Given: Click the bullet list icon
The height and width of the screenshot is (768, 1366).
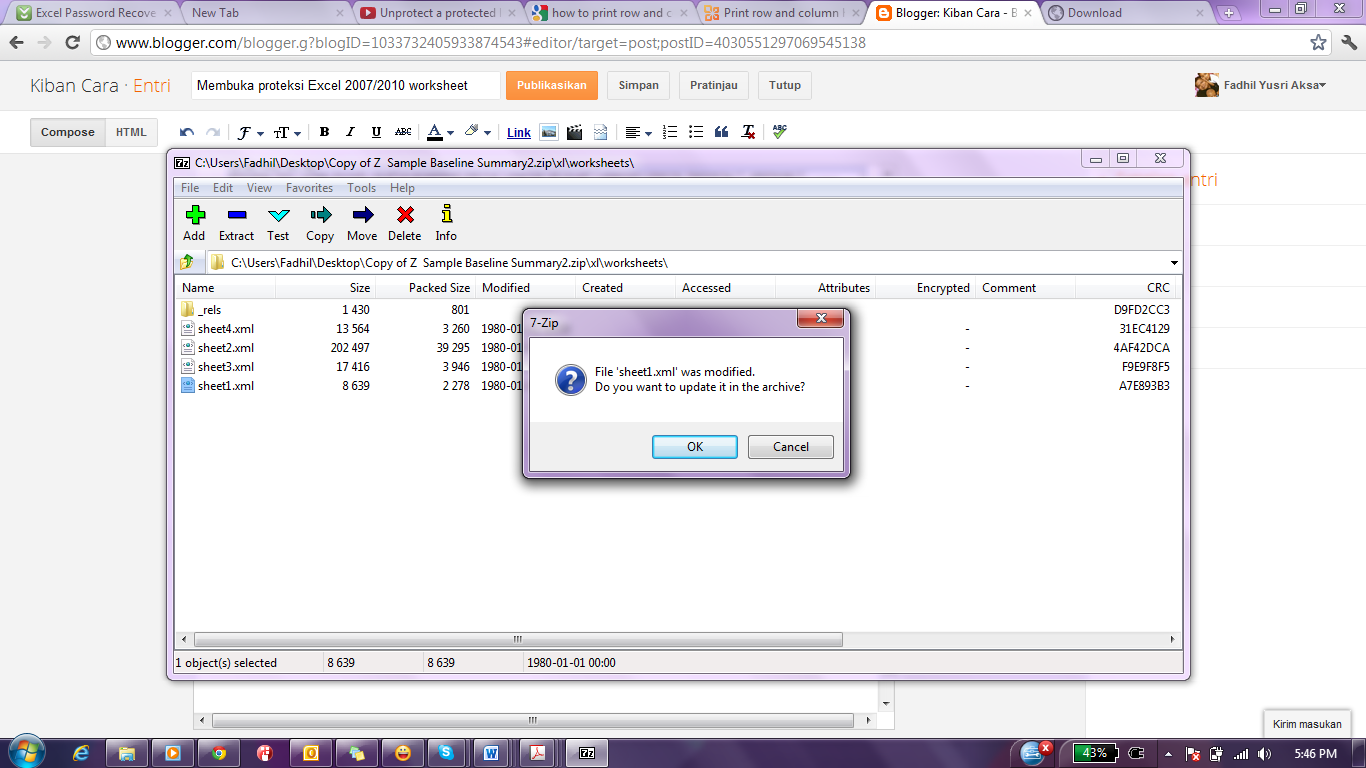Looking at the screenshot, I should click(696, 132).
